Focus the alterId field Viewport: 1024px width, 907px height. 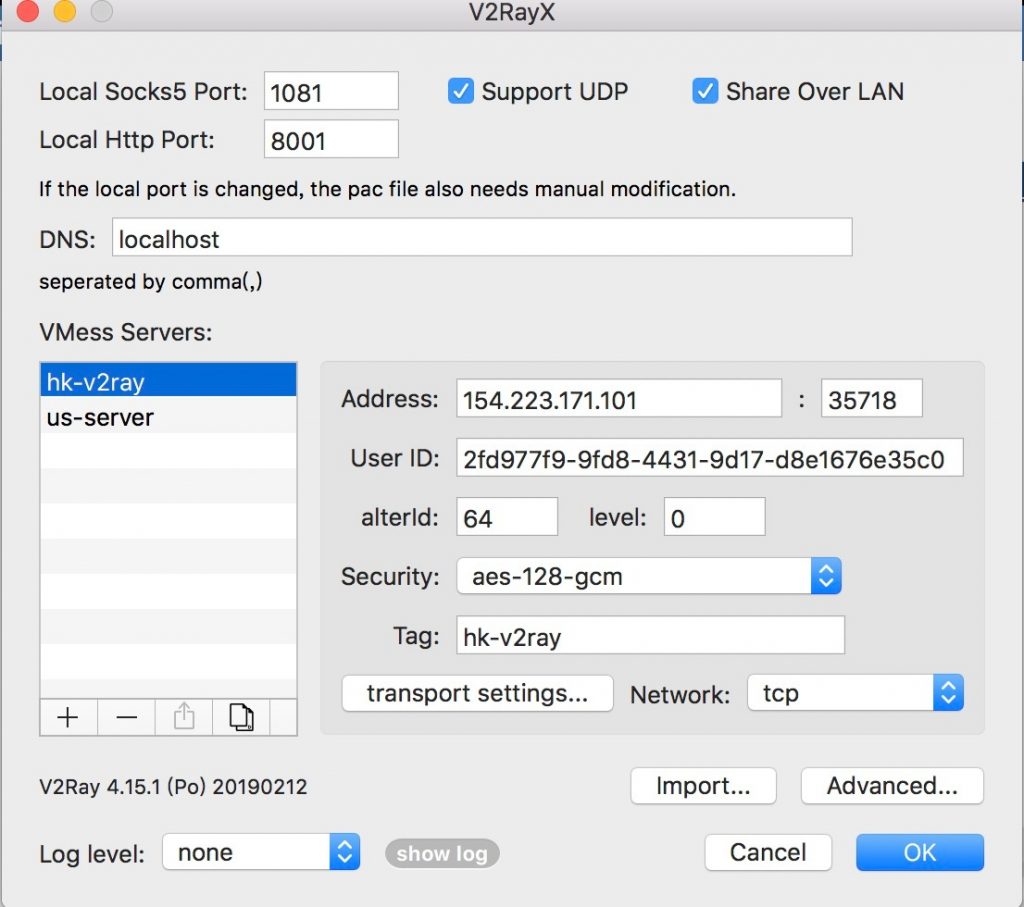pyautogui.click(x=507, y=517)
